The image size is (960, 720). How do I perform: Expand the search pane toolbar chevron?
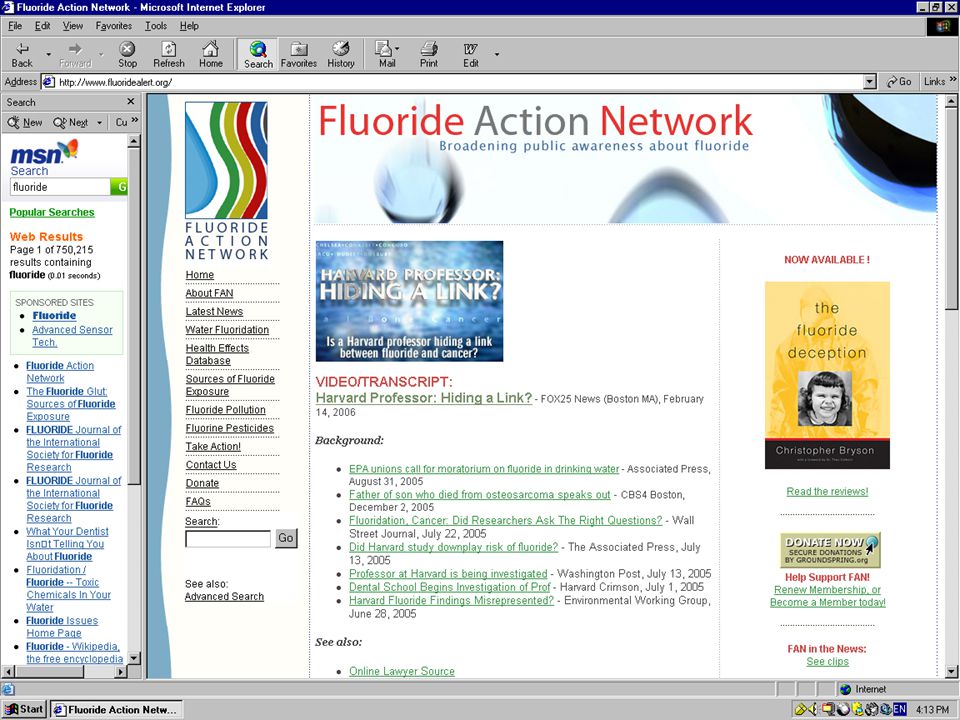pyautogui.click(x=135, y=121)
